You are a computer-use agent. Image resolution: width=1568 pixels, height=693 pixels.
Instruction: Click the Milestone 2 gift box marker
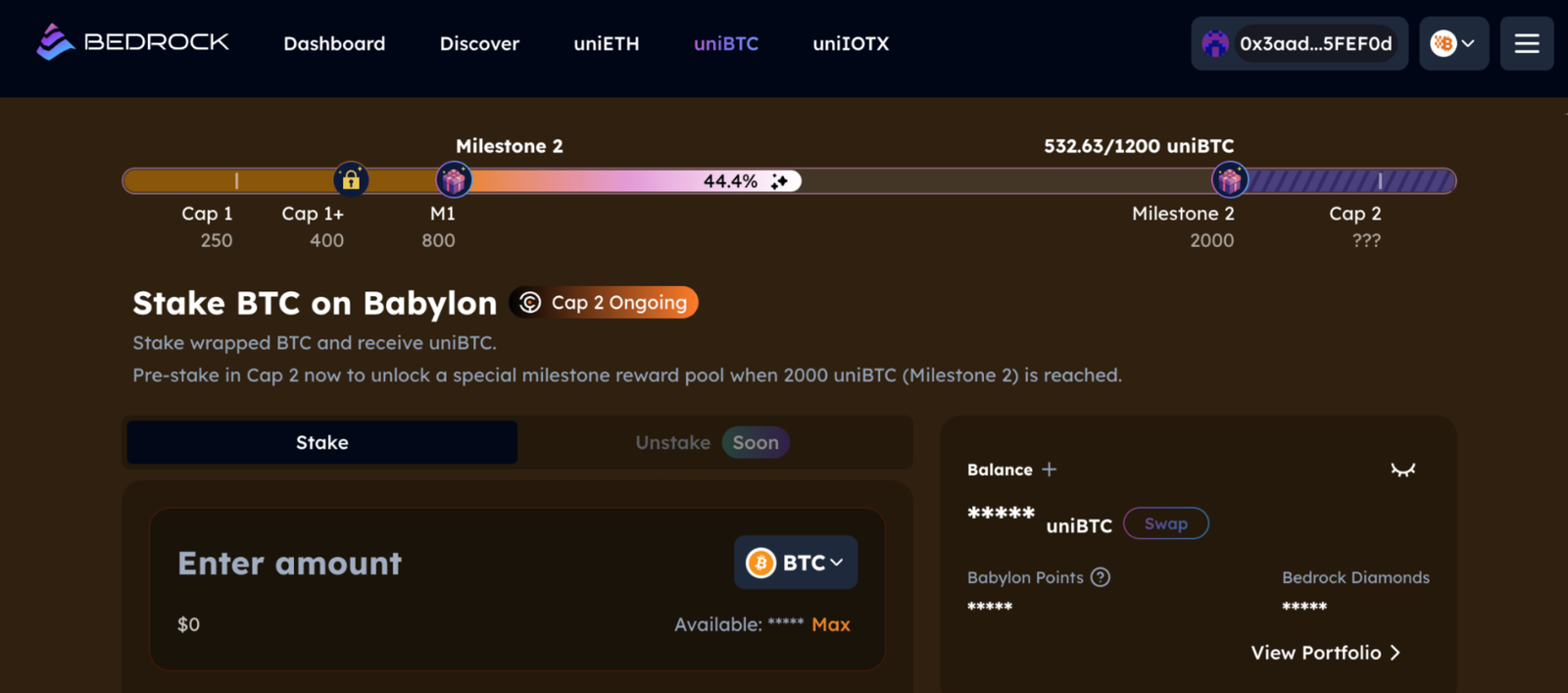point(1230,180)
